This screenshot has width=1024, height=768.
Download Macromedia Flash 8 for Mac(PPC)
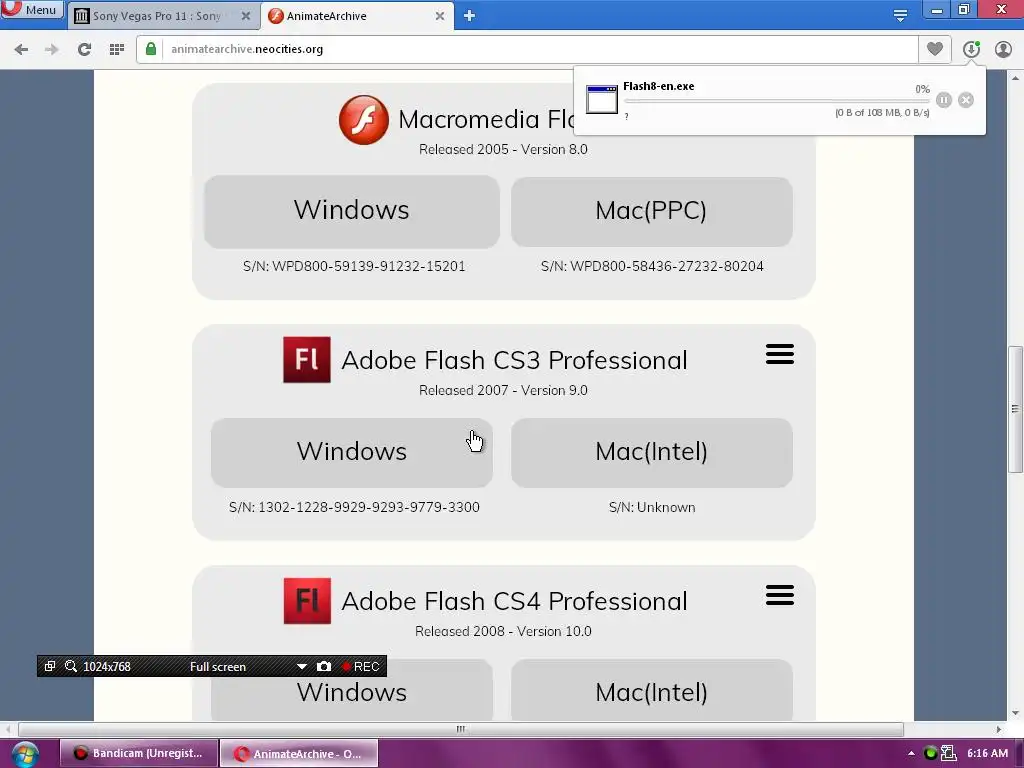(651, 211)
